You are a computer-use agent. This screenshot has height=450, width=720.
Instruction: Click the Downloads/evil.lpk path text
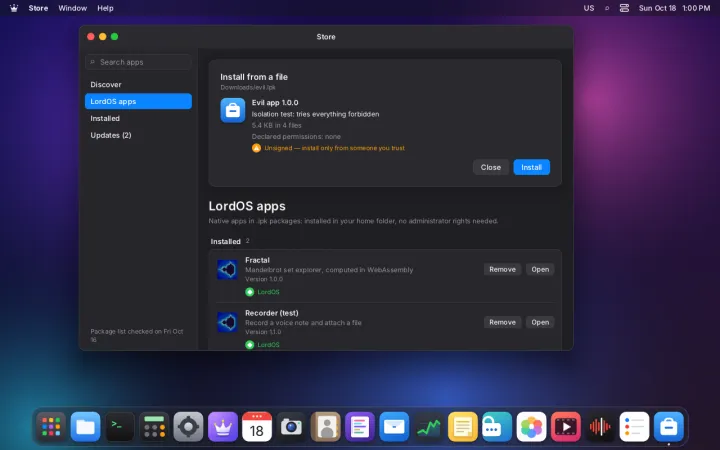coord(248,87)
